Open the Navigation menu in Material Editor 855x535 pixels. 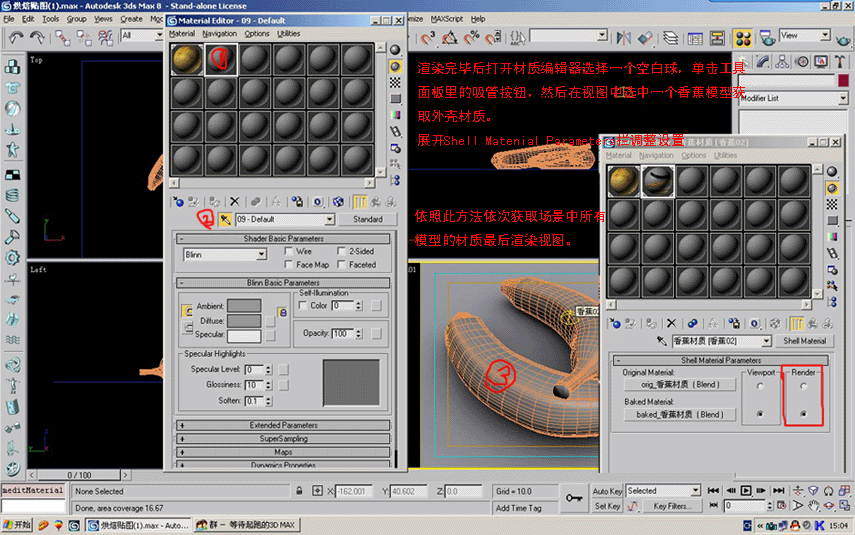[219, 34]
